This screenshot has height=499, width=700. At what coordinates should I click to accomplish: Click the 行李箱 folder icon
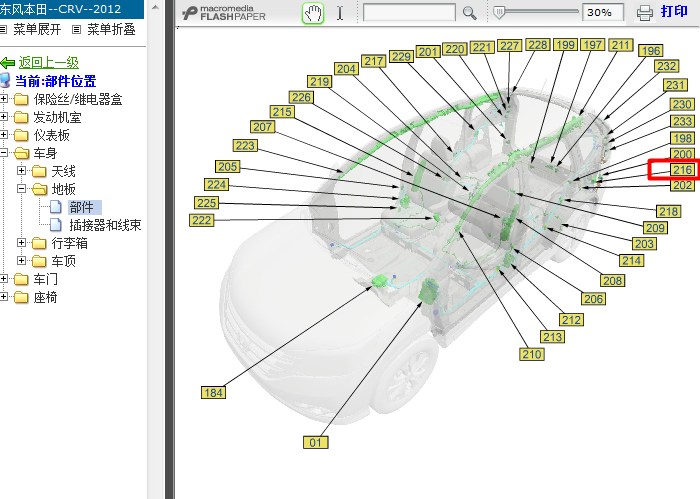[x=39, y=243]
